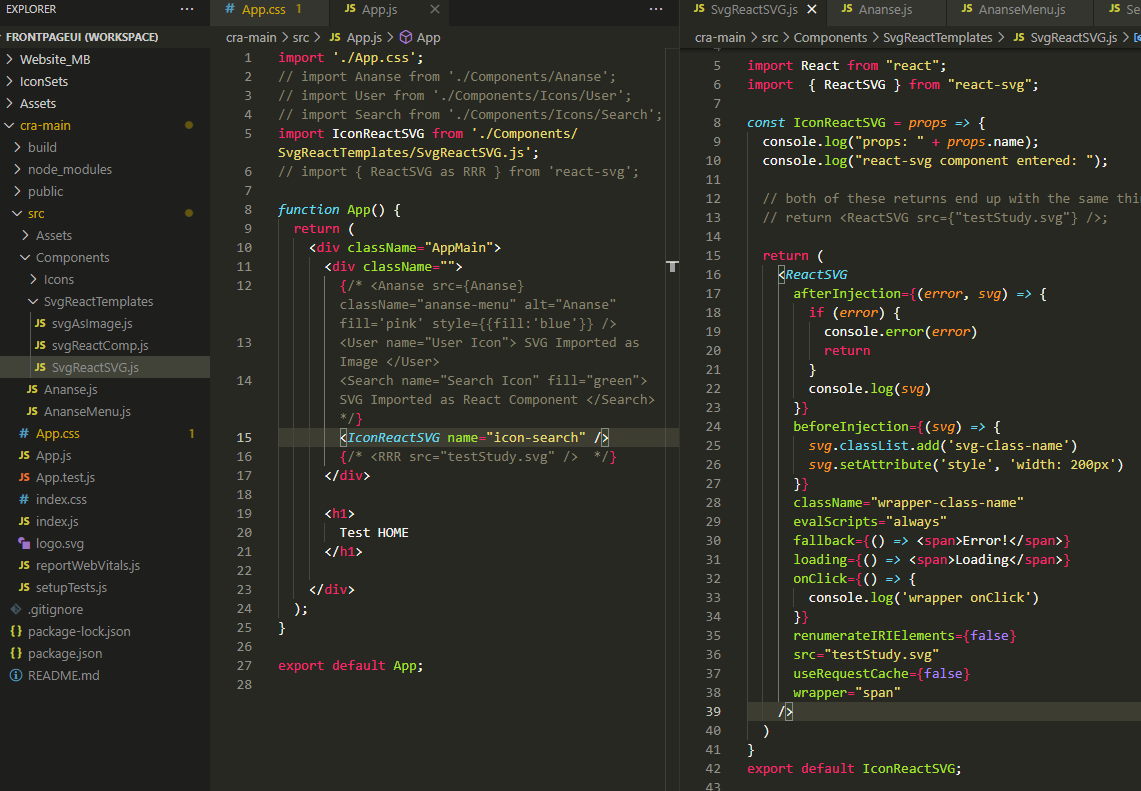Image resolution: width=1141 pixels, height=791 pixels.
Task: Open the Explorer more actions ellipsis
Action: tap(187, 9)
